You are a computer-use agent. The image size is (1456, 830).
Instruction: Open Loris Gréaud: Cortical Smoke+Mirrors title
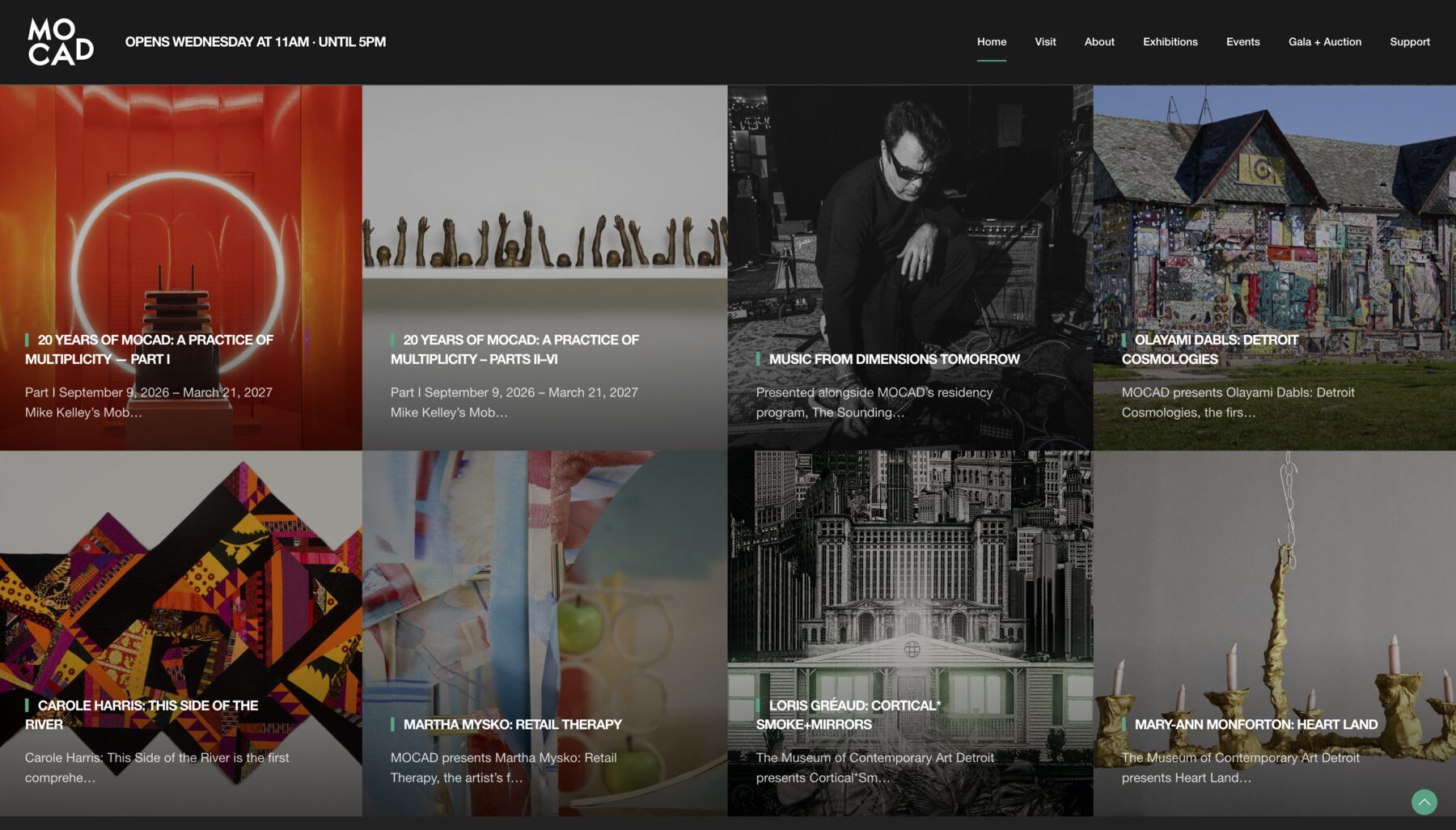(x=849, y=715)
